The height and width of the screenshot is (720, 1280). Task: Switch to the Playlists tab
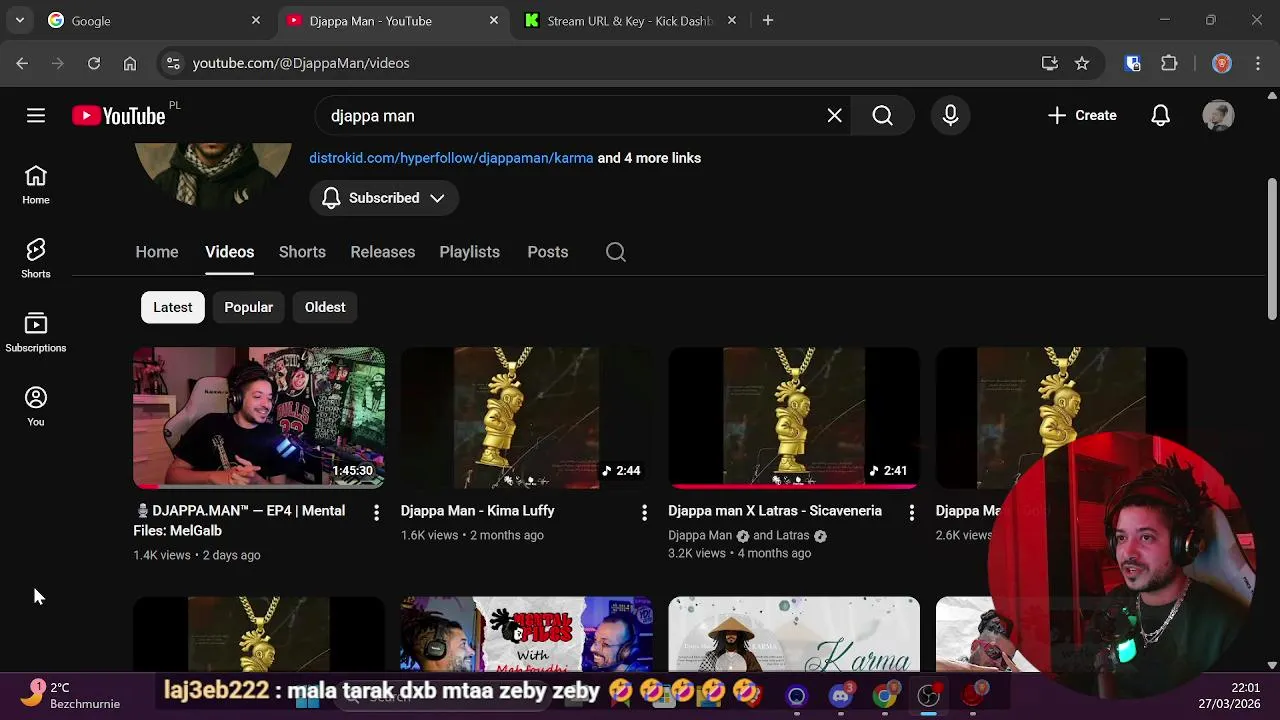[470, 252]
